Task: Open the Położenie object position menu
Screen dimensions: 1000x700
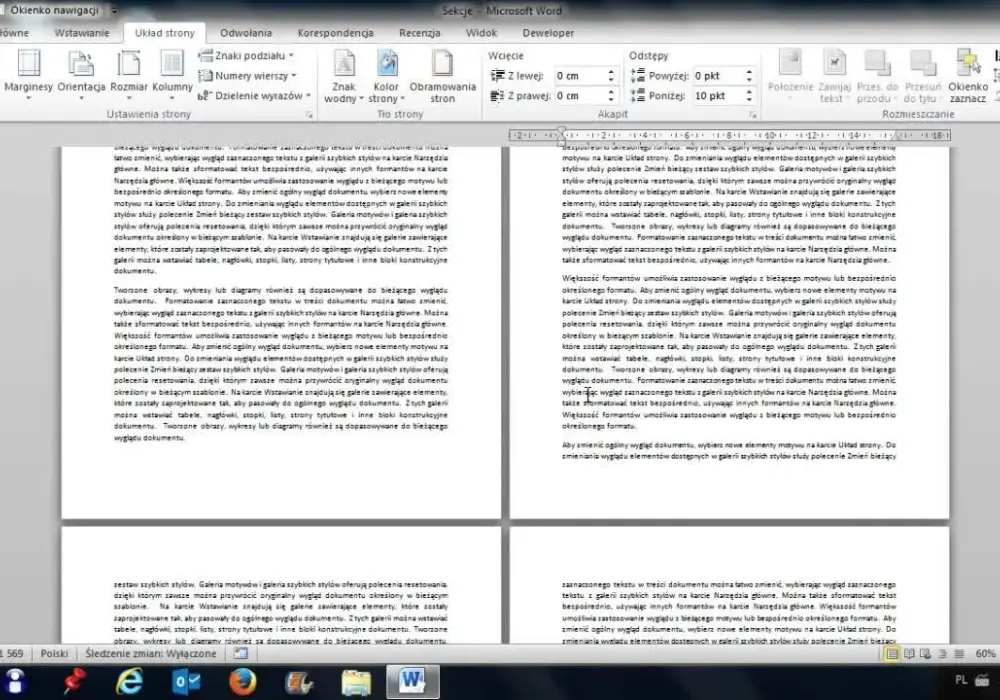Action: tap(790, 75)
